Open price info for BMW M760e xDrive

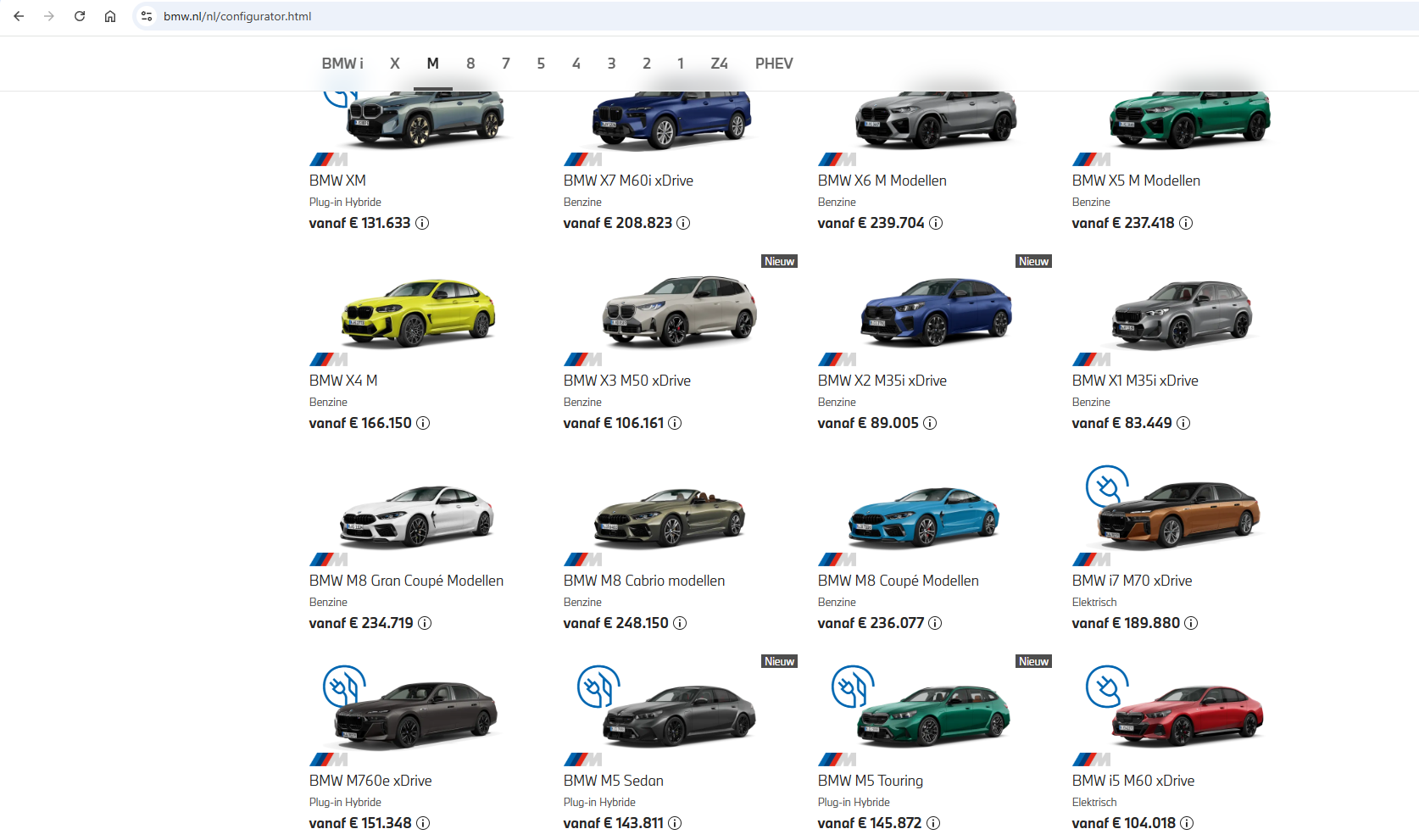[423, 823]
